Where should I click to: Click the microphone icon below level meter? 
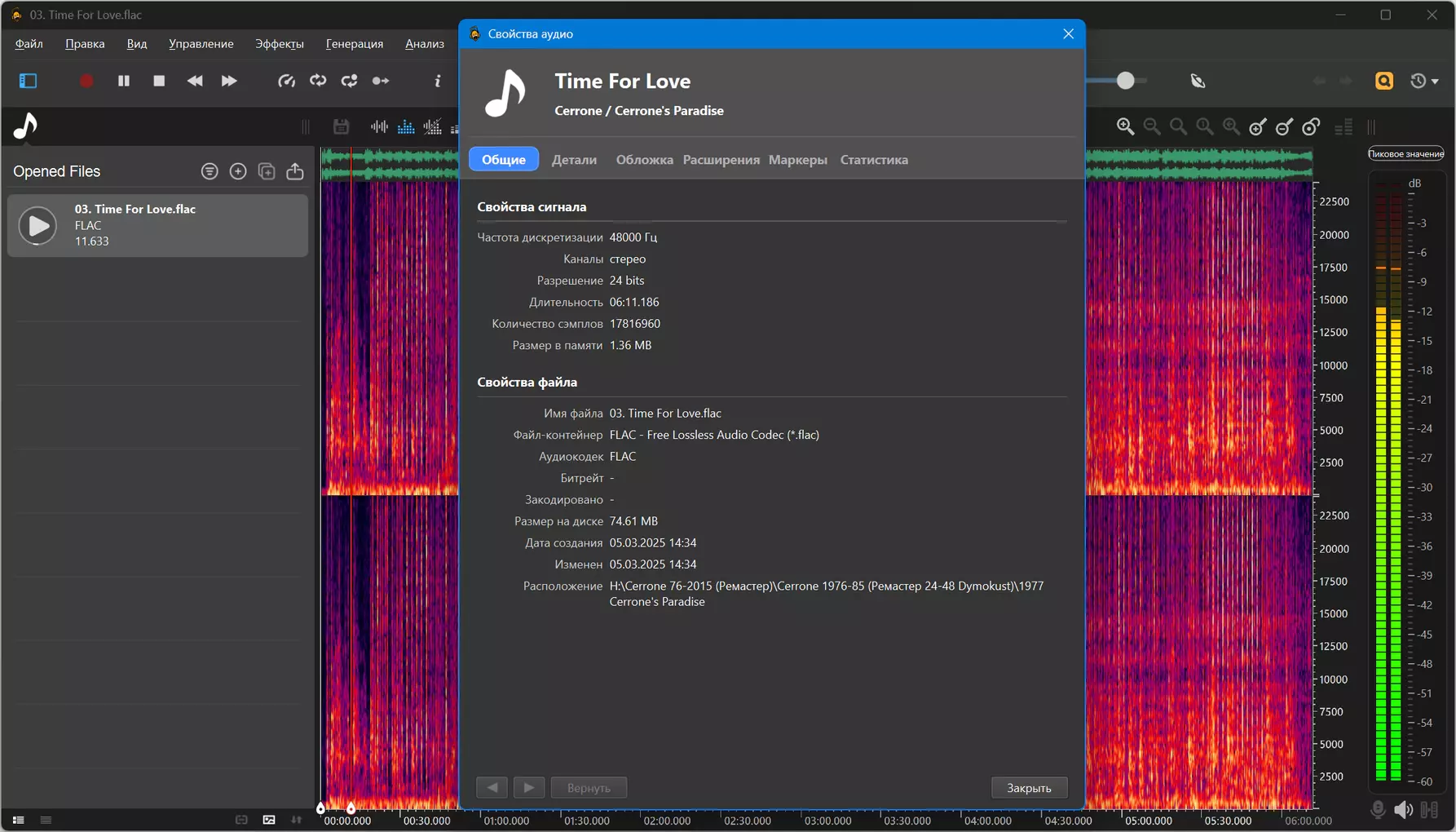(1378, 809)
